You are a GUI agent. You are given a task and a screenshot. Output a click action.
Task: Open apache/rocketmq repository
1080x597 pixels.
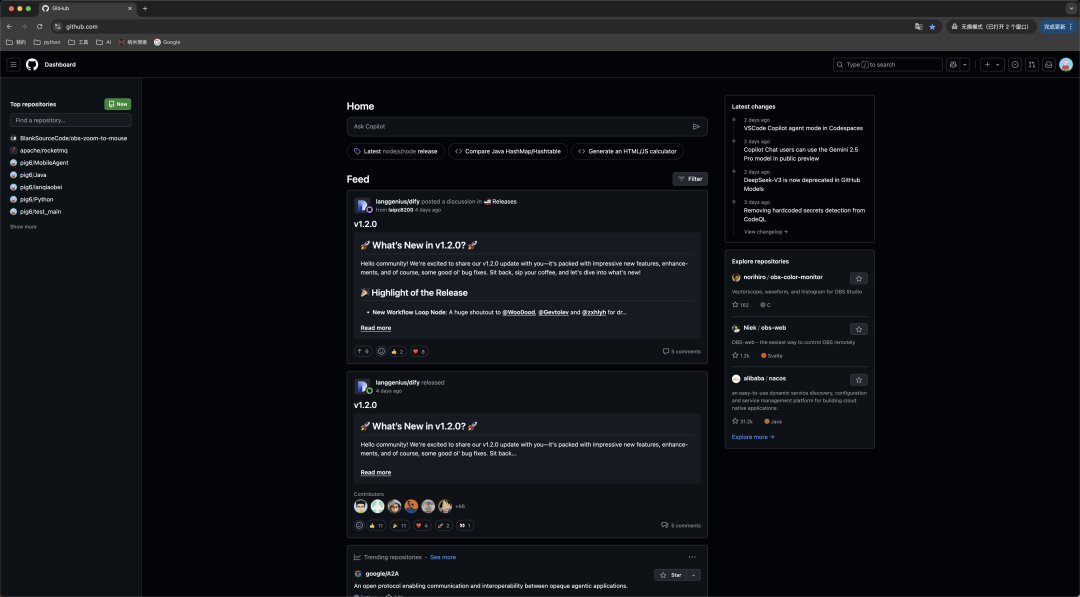click(43, 151)
